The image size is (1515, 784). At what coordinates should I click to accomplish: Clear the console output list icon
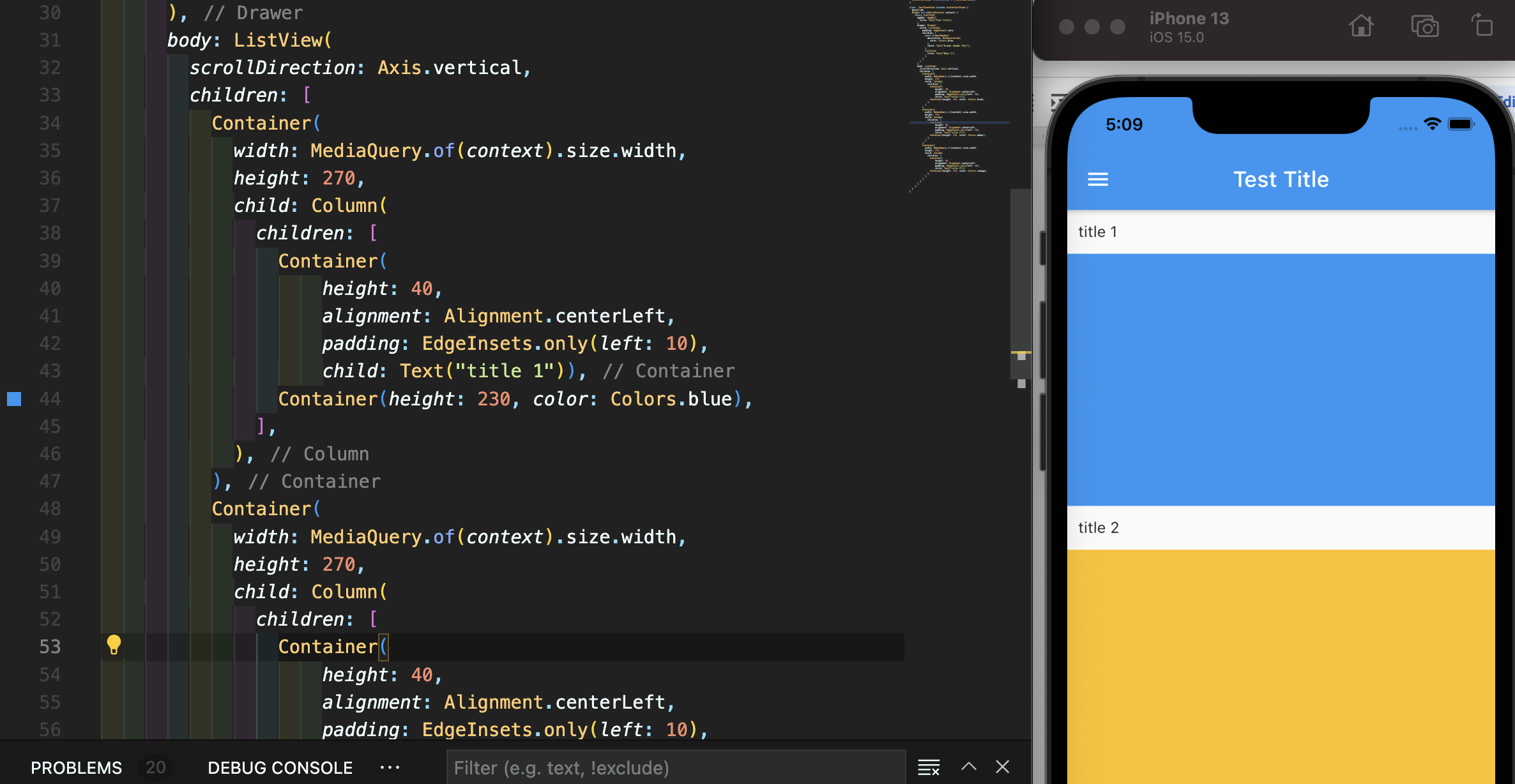click(x=929, y=767)
